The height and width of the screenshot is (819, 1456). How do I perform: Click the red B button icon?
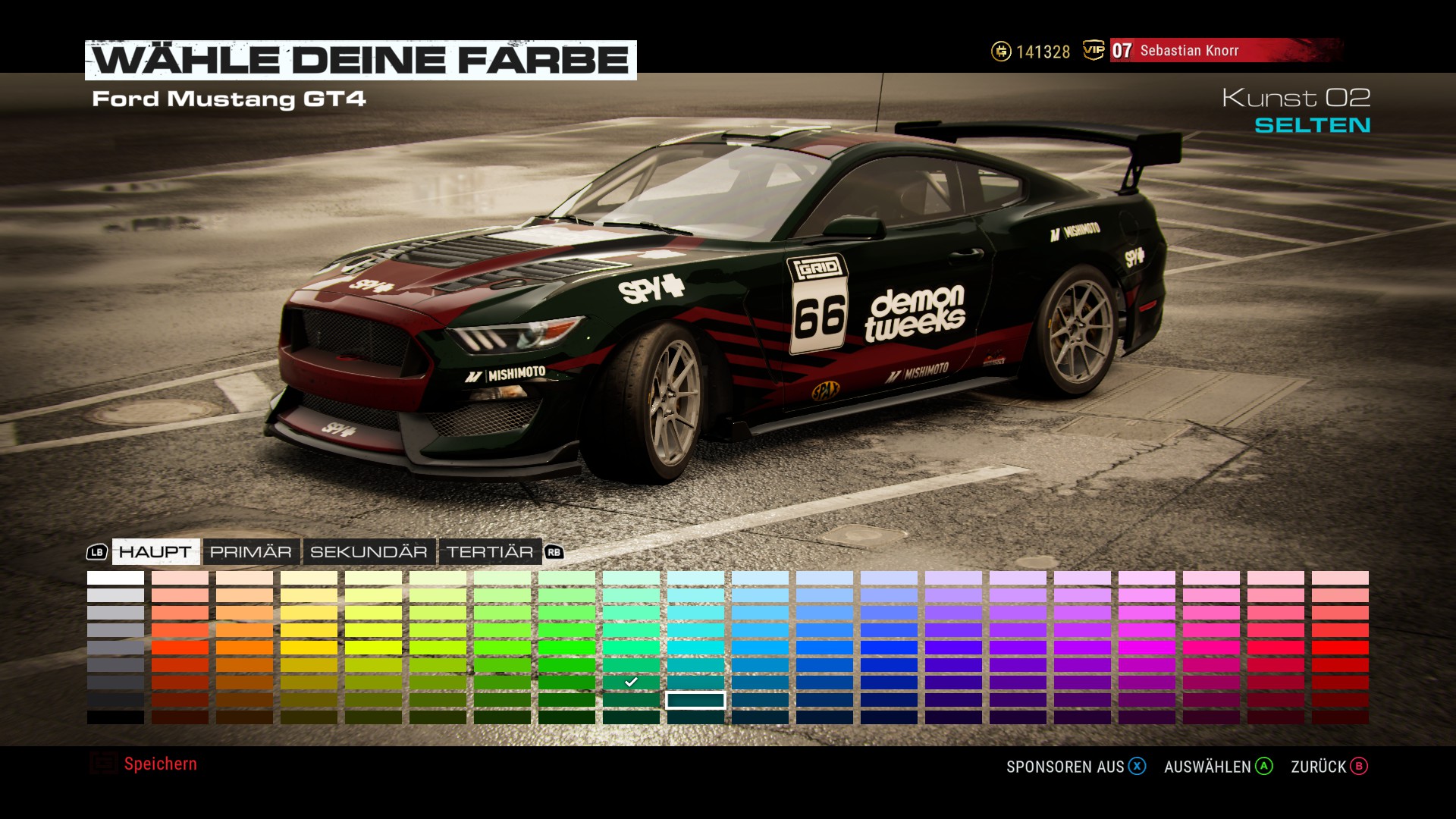point(1359,767)
